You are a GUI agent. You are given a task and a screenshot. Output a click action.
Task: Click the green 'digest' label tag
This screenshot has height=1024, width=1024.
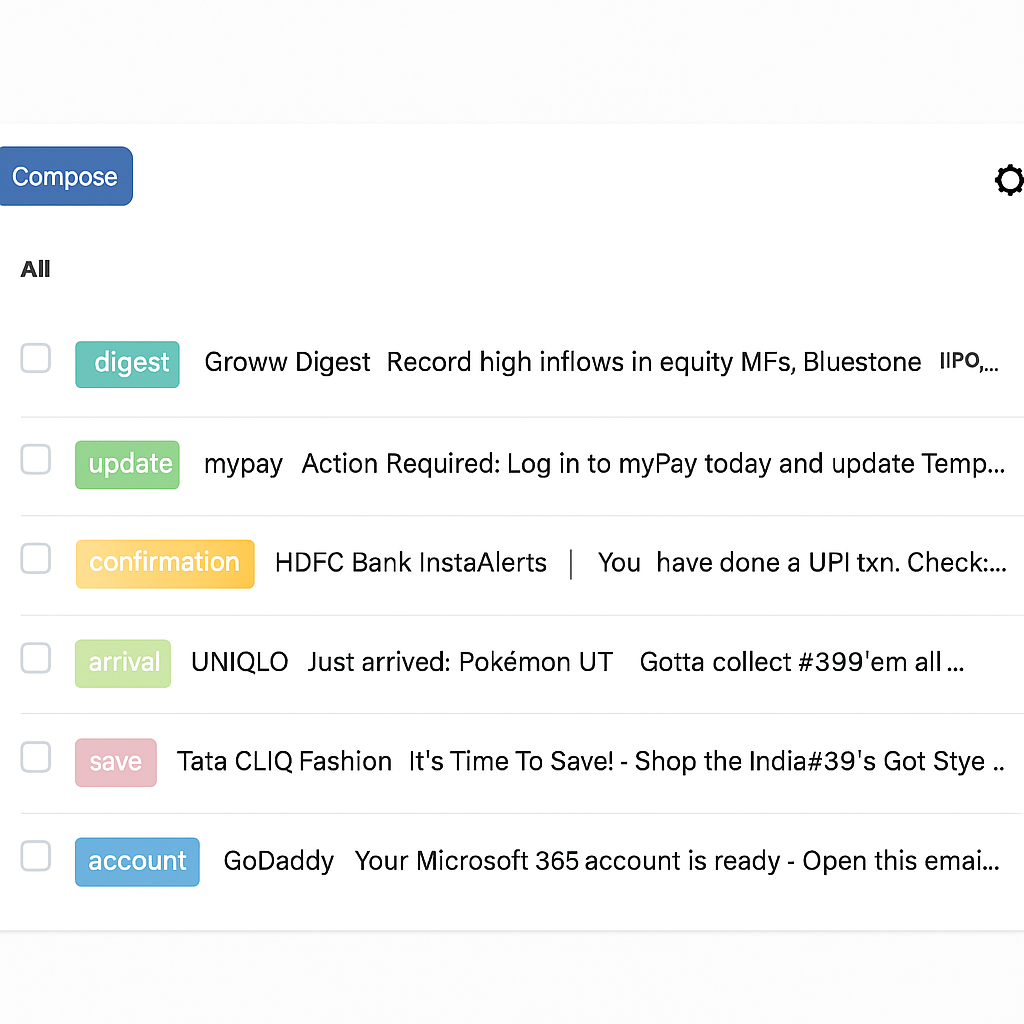click(x=127, y=364)
